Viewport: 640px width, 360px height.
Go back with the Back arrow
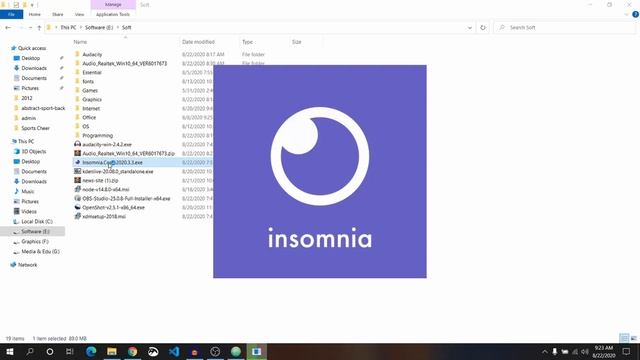tap(8, 27)
